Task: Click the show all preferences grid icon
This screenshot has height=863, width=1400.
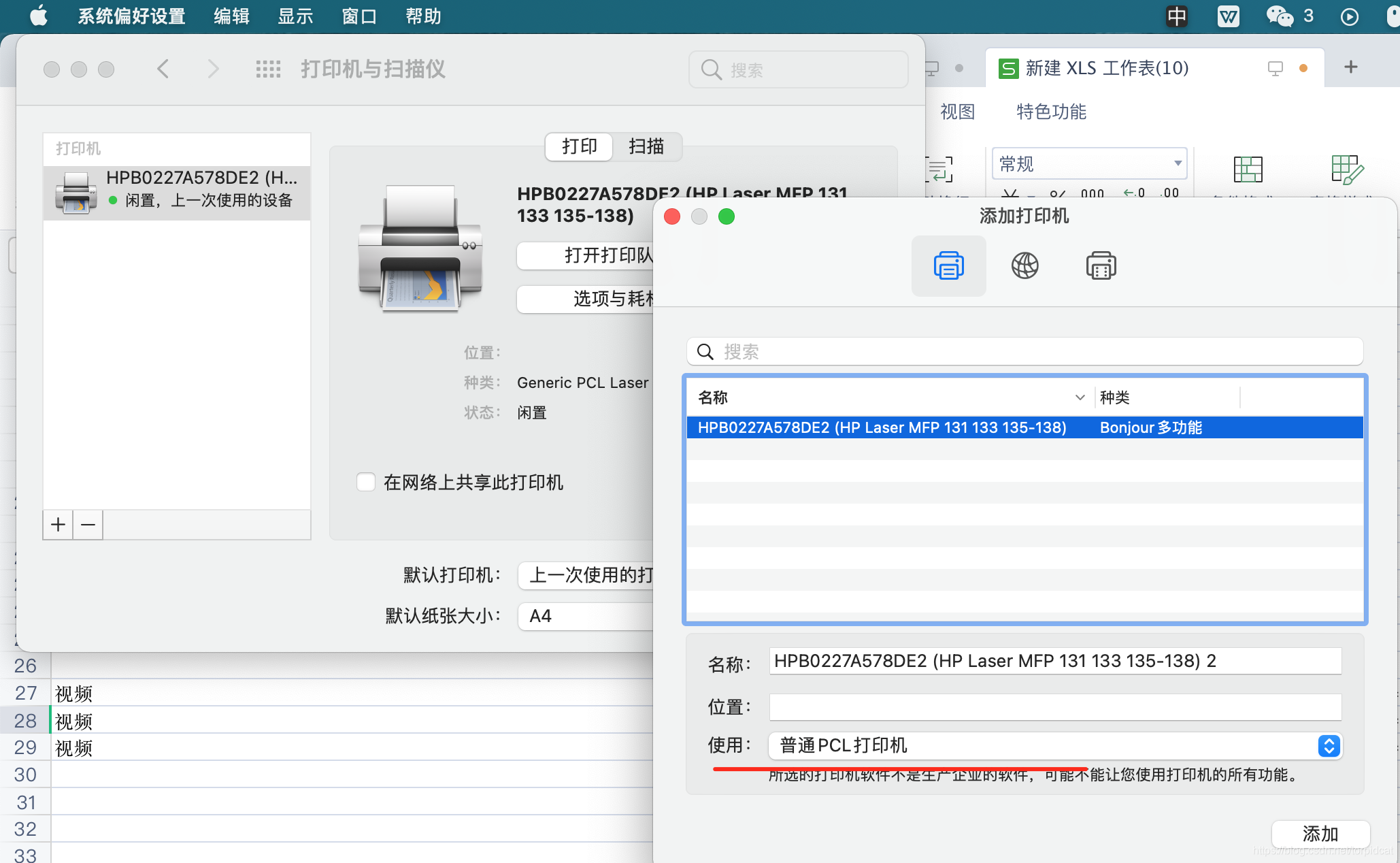Action: (268, 69)
